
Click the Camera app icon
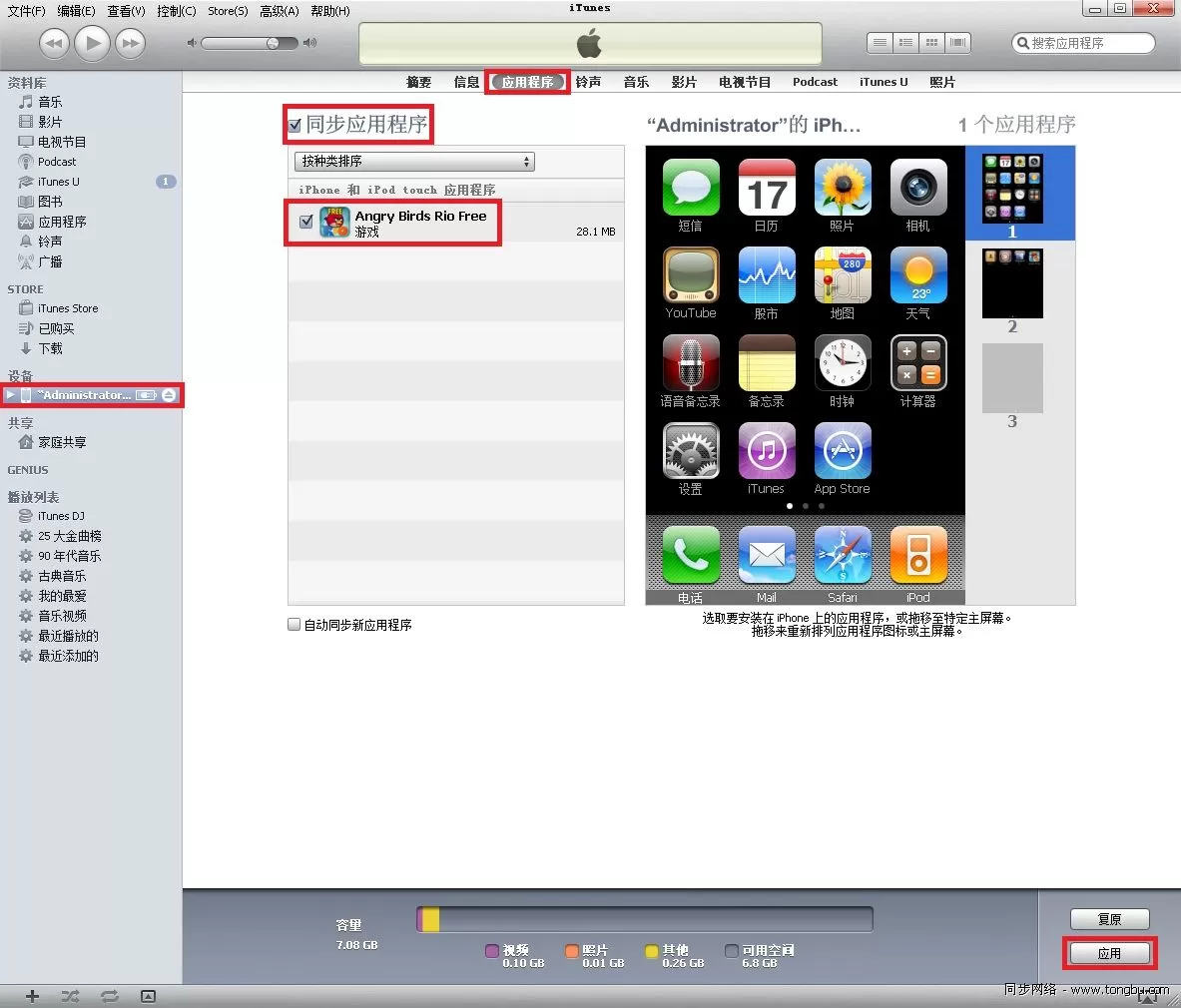pyautogui.click(x=918, y=187)
